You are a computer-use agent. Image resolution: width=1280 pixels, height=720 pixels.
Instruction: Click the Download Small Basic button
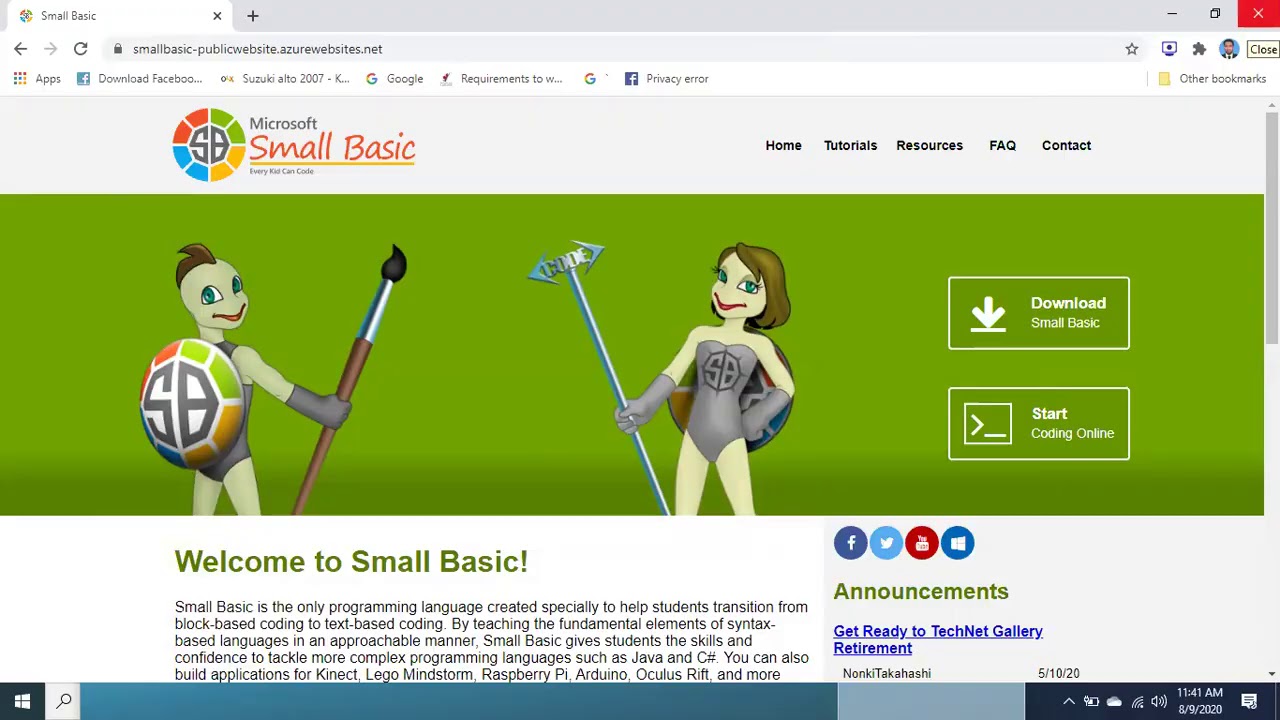1039,313
